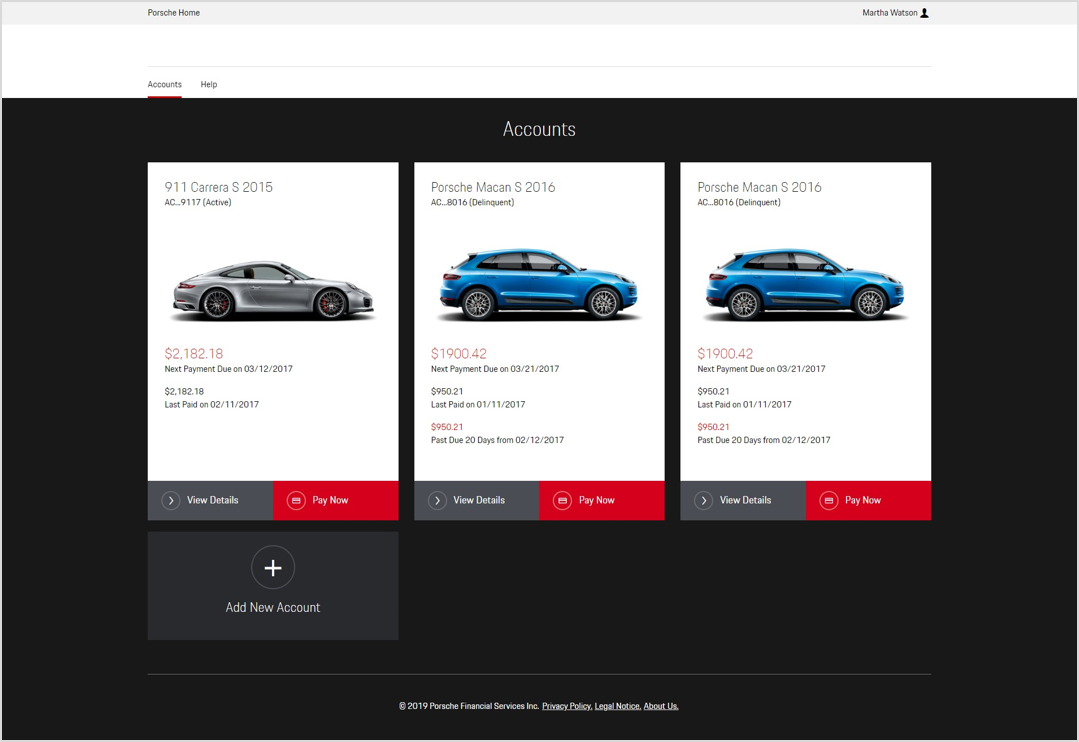
Task: Click the View Details chevron icon on last Macan card
Action: click(704, 500)
